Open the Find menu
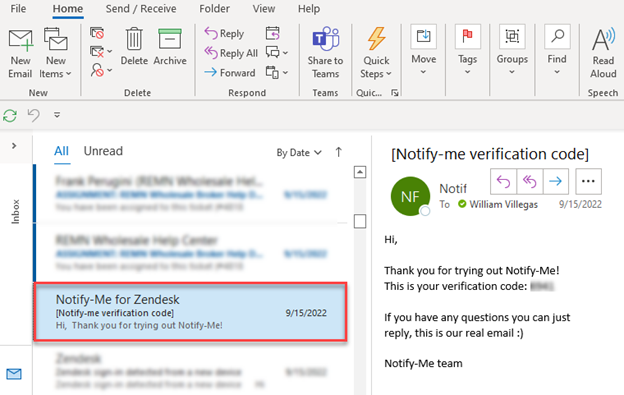Screen dimensions: 624x395 point(557,51)
